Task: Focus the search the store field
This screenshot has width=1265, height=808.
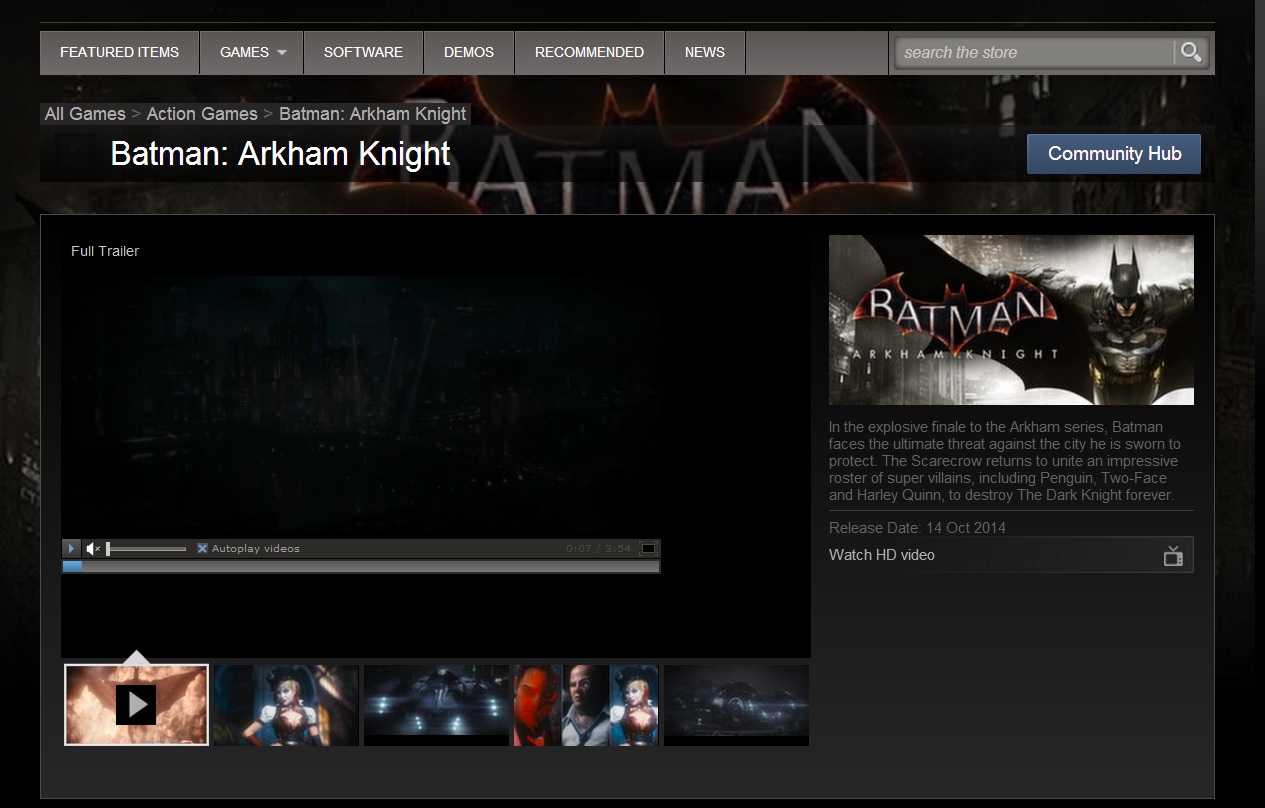Action: (1033, 53)
